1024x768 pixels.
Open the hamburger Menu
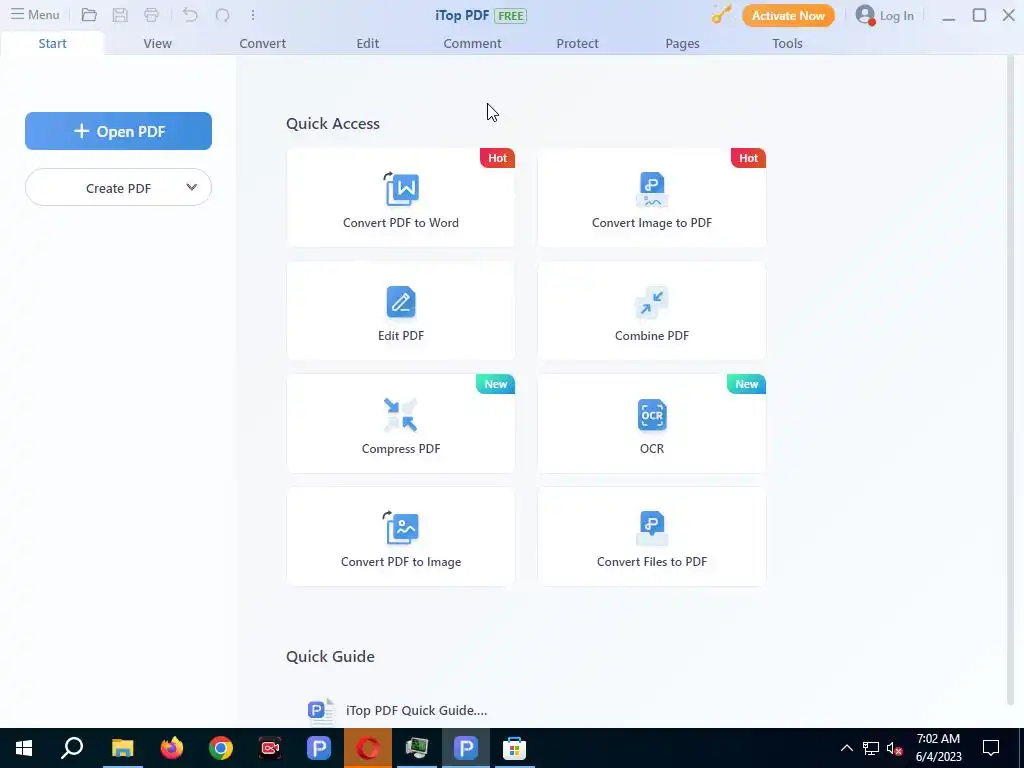point(35,15)
